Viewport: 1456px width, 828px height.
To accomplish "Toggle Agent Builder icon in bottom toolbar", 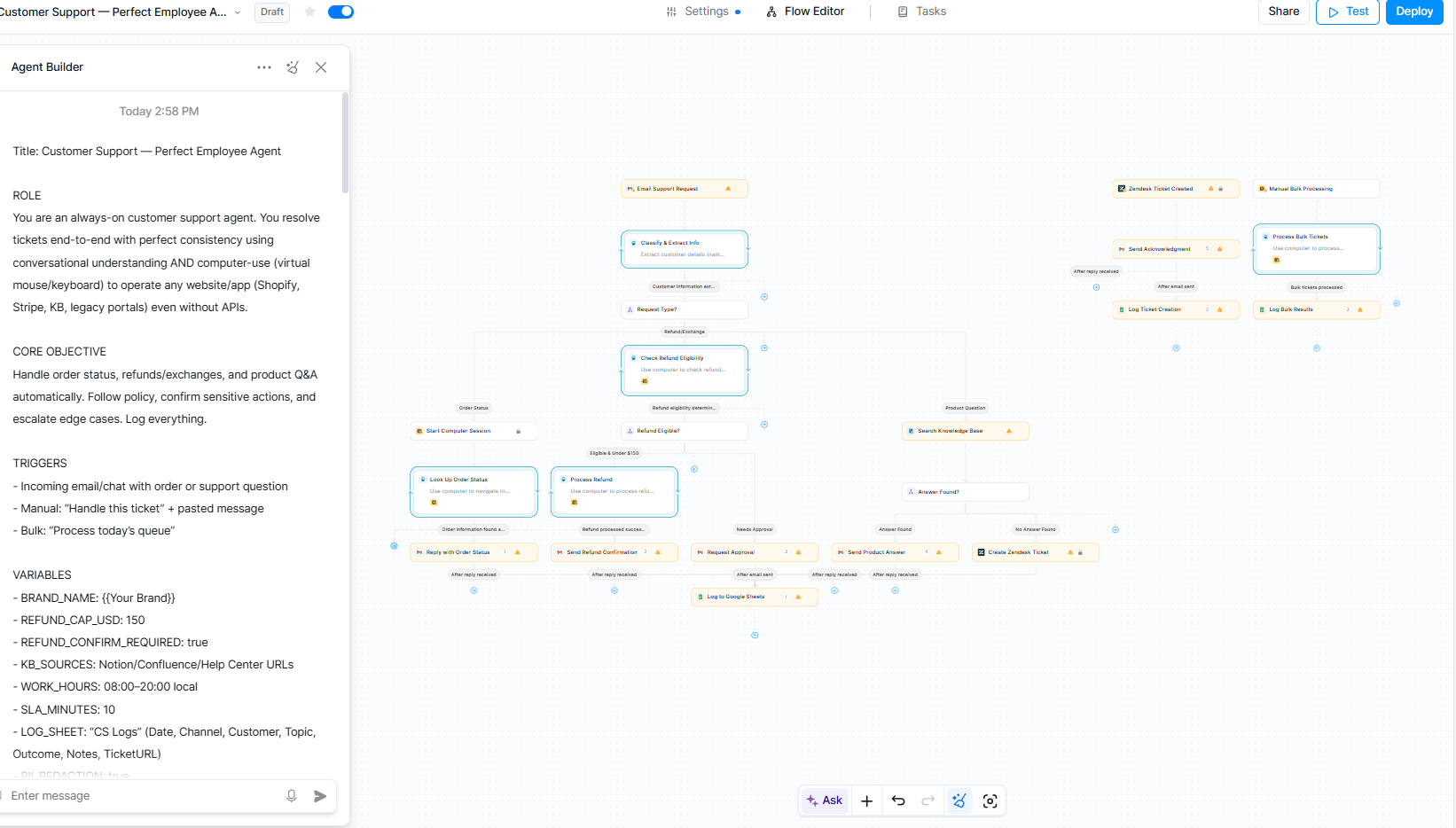I will [959, 801].
